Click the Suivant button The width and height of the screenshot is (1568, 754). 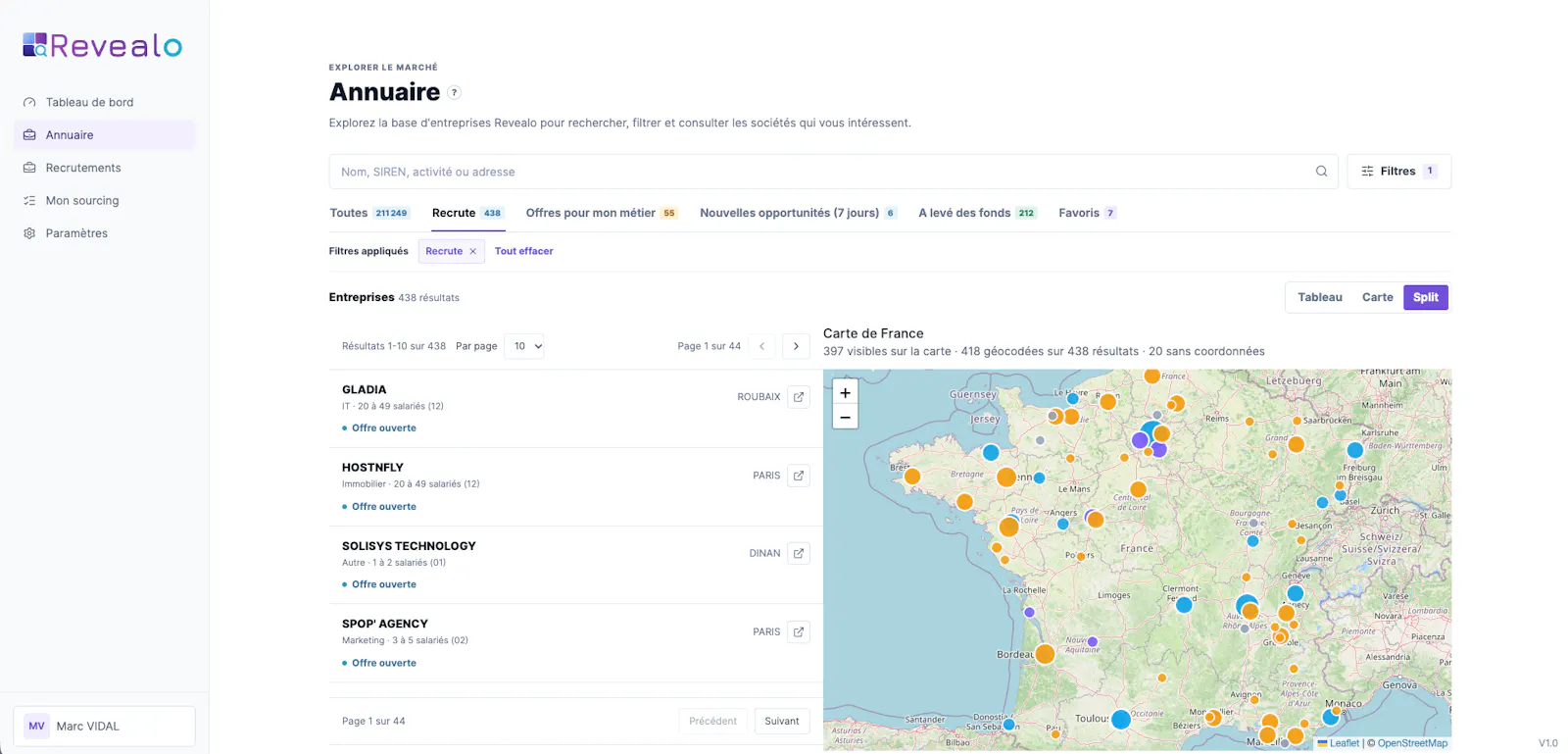782,721
